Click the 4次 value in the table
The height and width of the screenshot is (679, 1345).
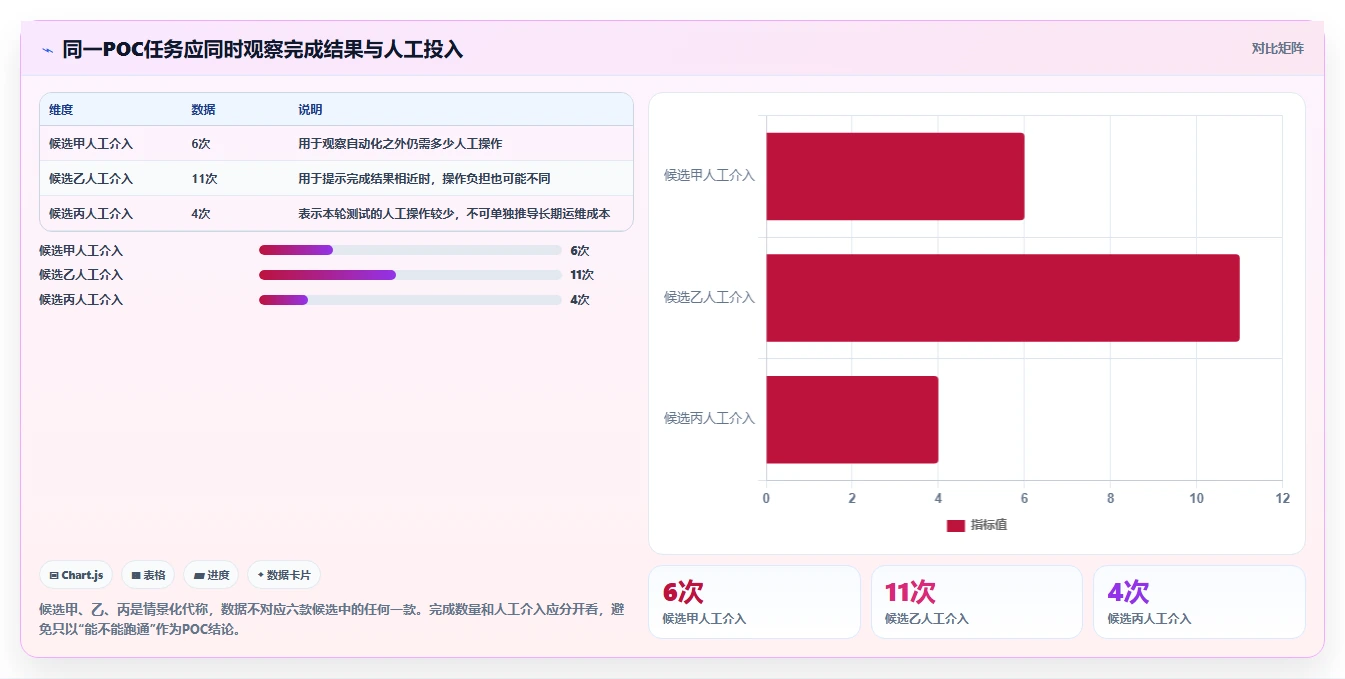[x=201, y=214]
